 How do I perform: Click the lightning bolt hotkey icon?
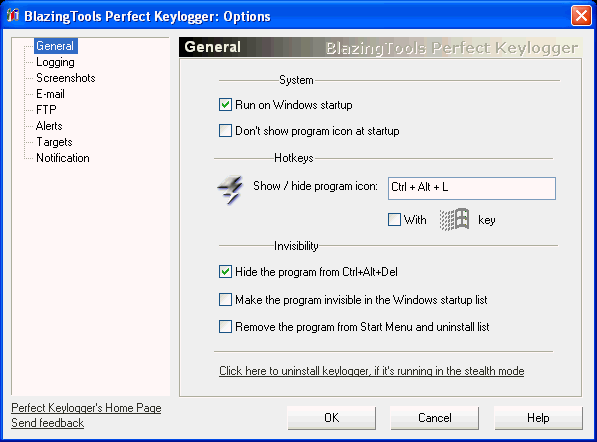[x=230, y=190]
